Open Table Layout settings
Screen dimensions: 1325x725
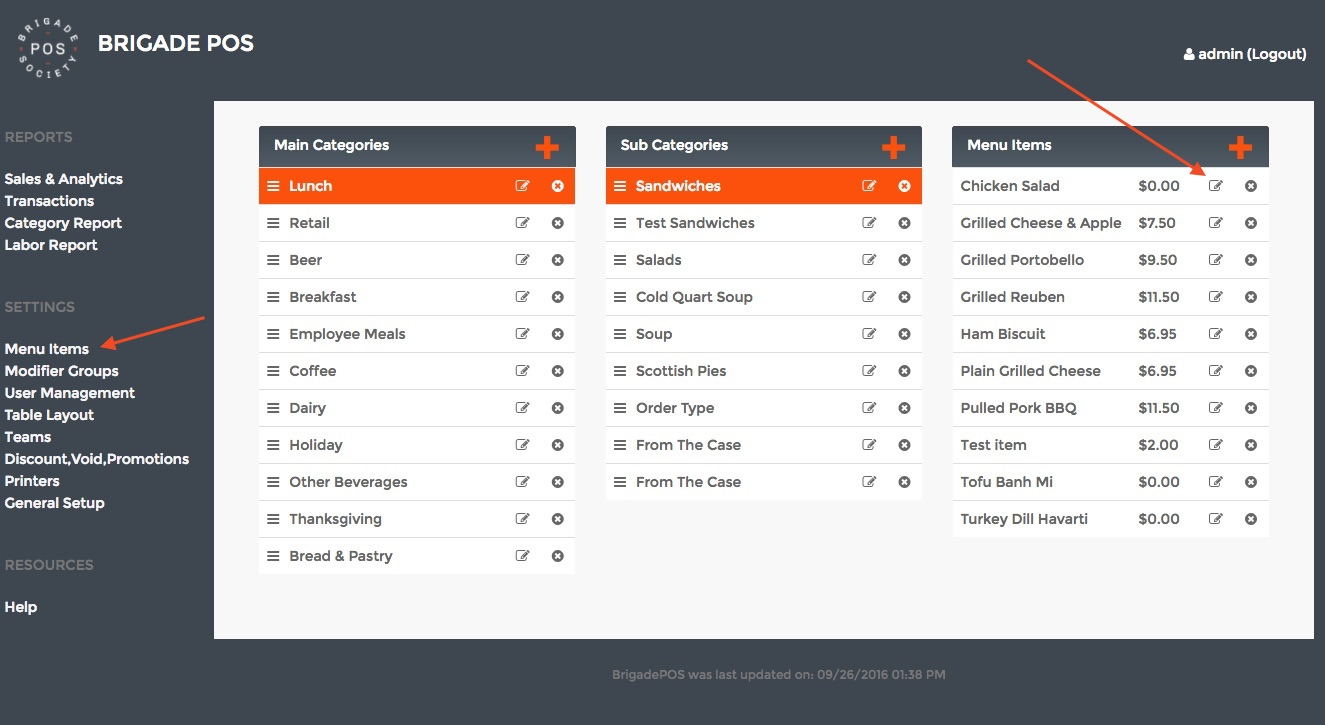click(49, 415)
